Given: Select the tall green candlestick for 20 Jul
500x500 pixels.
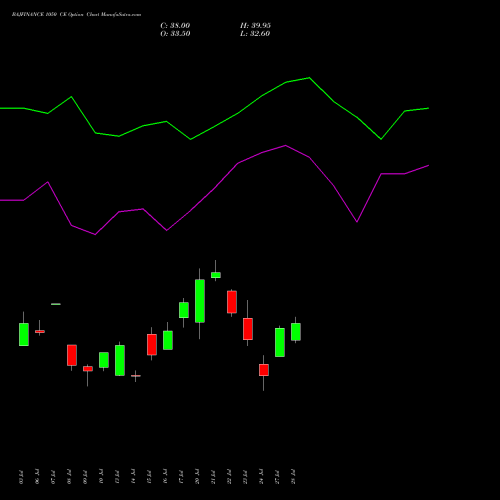Looking at the screenshot, I should pos(200,301).
